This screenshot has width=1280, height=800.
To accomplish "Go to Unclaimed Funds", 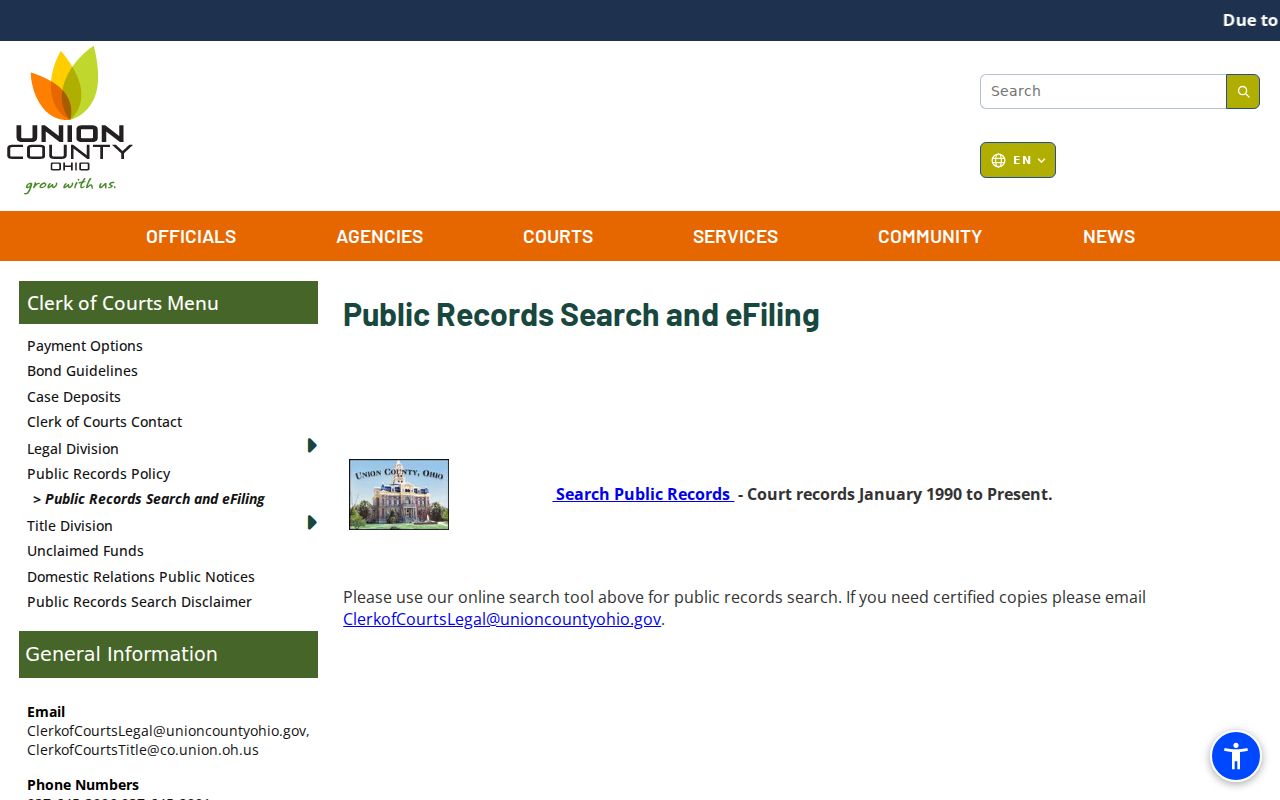I will point(85,551).
